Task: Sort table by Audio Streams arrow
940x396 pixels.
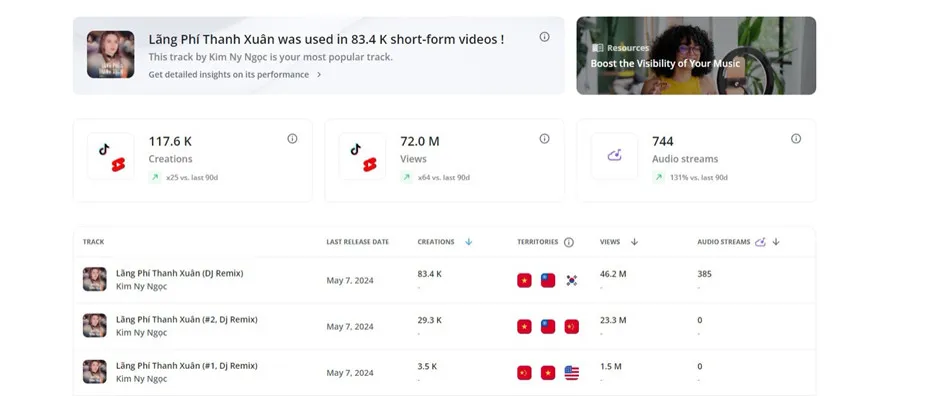Action: 776,242
